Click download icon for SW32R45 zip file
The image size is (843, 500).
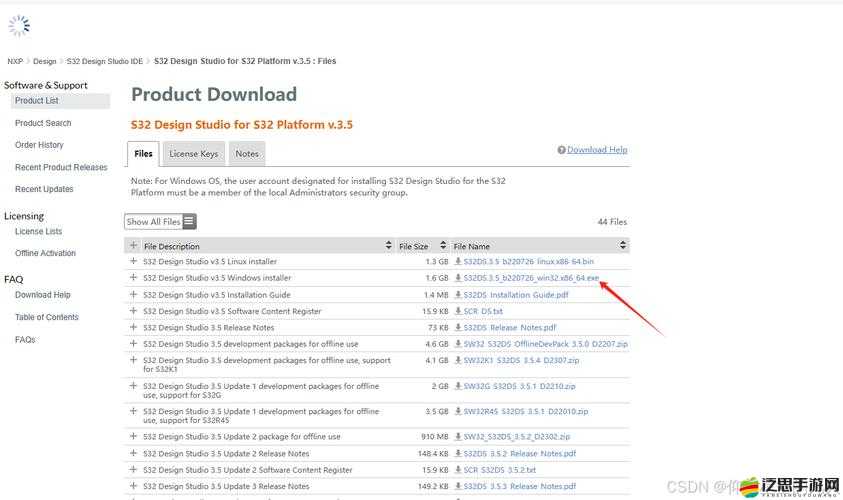pyautogui.click(x=458, y=411)
